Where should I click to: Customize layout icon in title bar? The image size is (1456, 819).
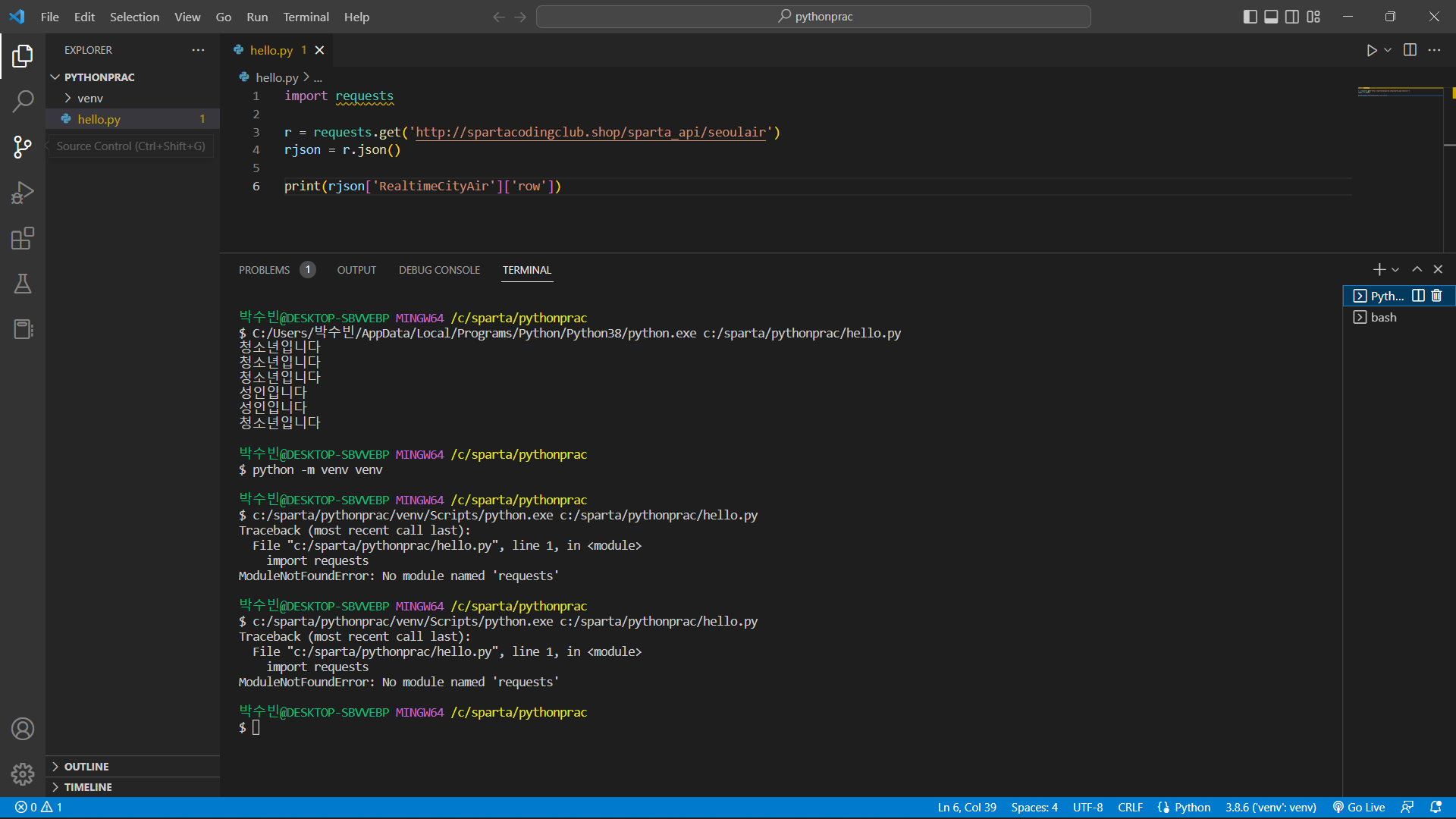pyautogui.click(x=1313, y=17)
